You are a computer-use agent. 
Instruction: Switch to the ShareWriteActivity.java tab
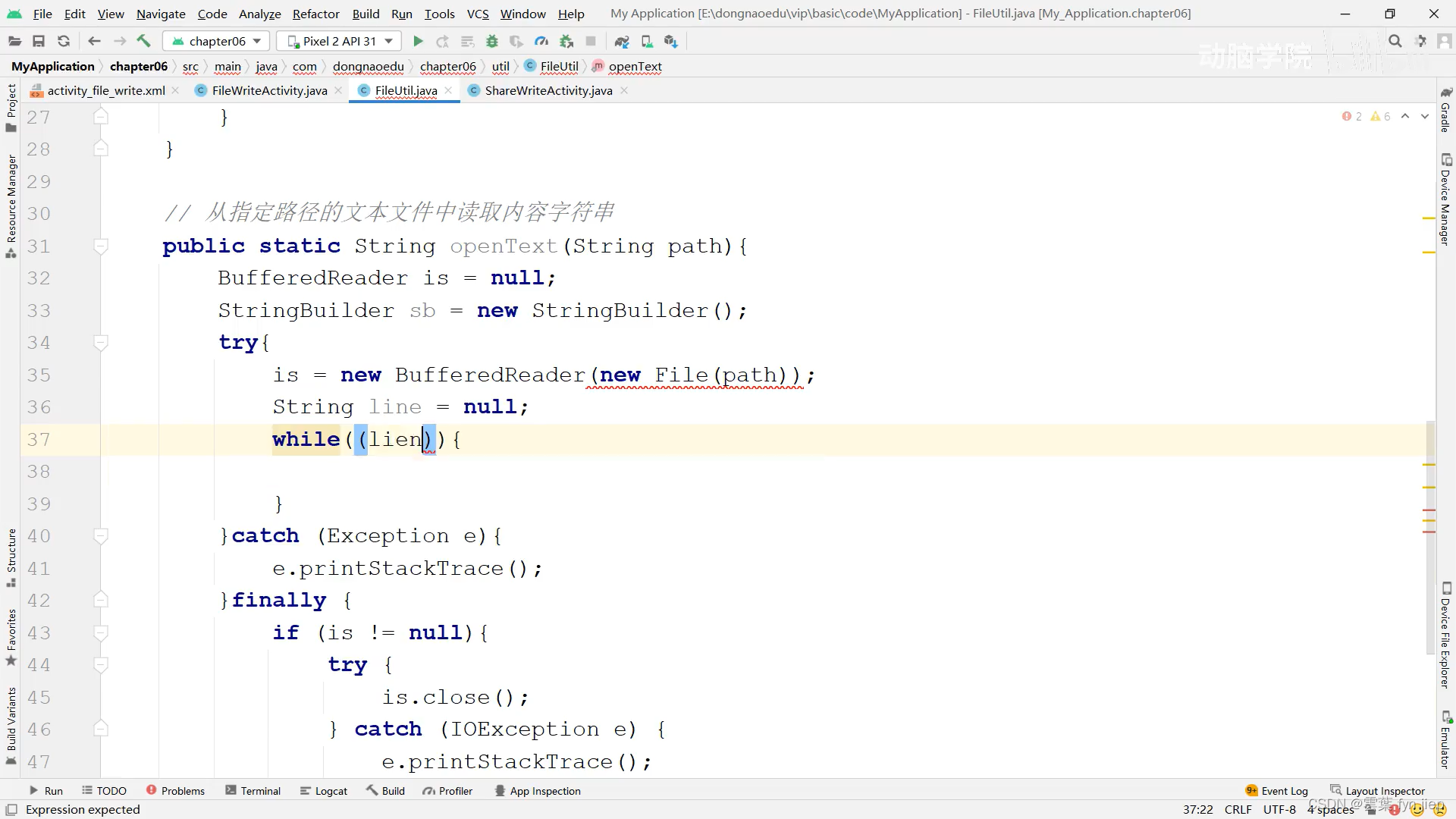click(x=548, y=90)
